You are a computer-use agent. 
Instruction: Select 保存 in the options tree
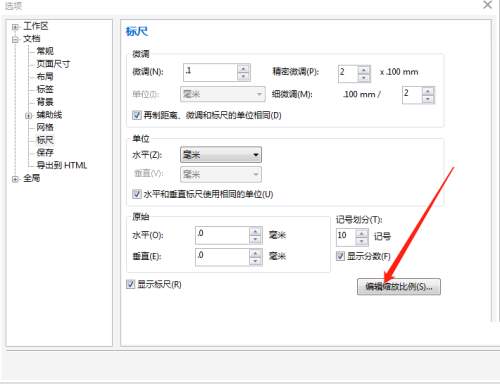coord(45,152)
